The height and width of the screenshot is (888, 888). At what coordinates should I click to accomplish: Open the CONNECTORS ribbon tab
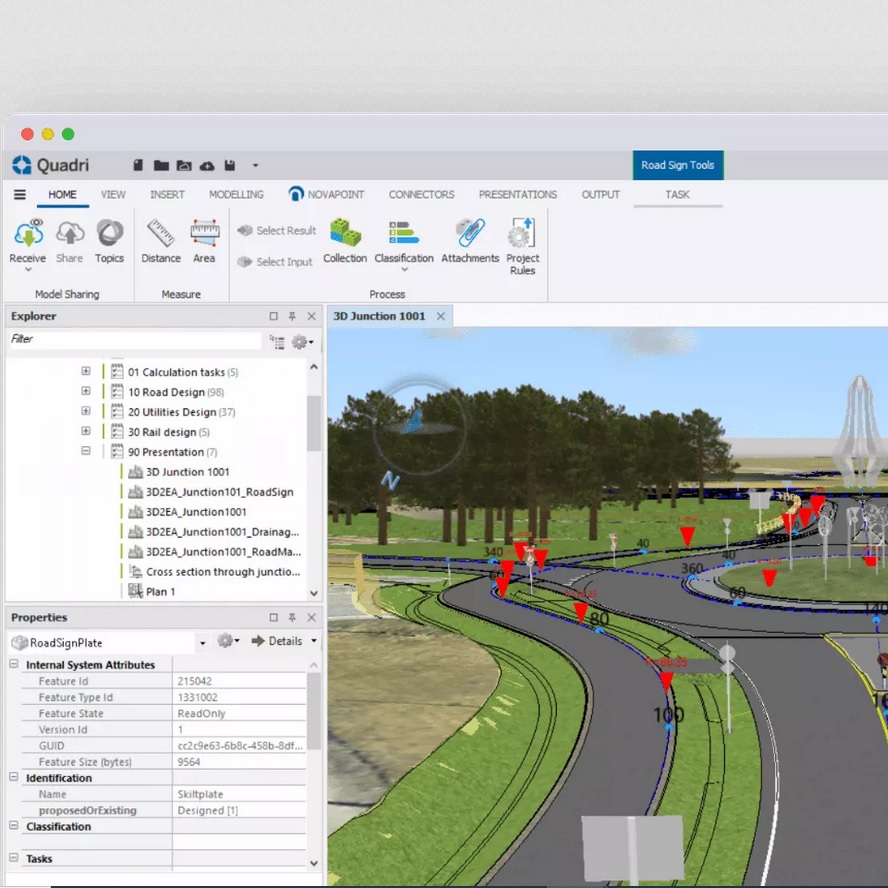[421, 195]
